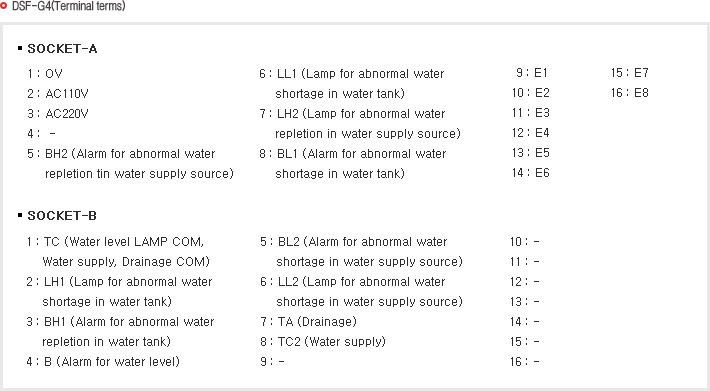The image size is (710, 391).
Task: Click the B (Alarm for water level) entry
Action: click(x=103, y=362)
